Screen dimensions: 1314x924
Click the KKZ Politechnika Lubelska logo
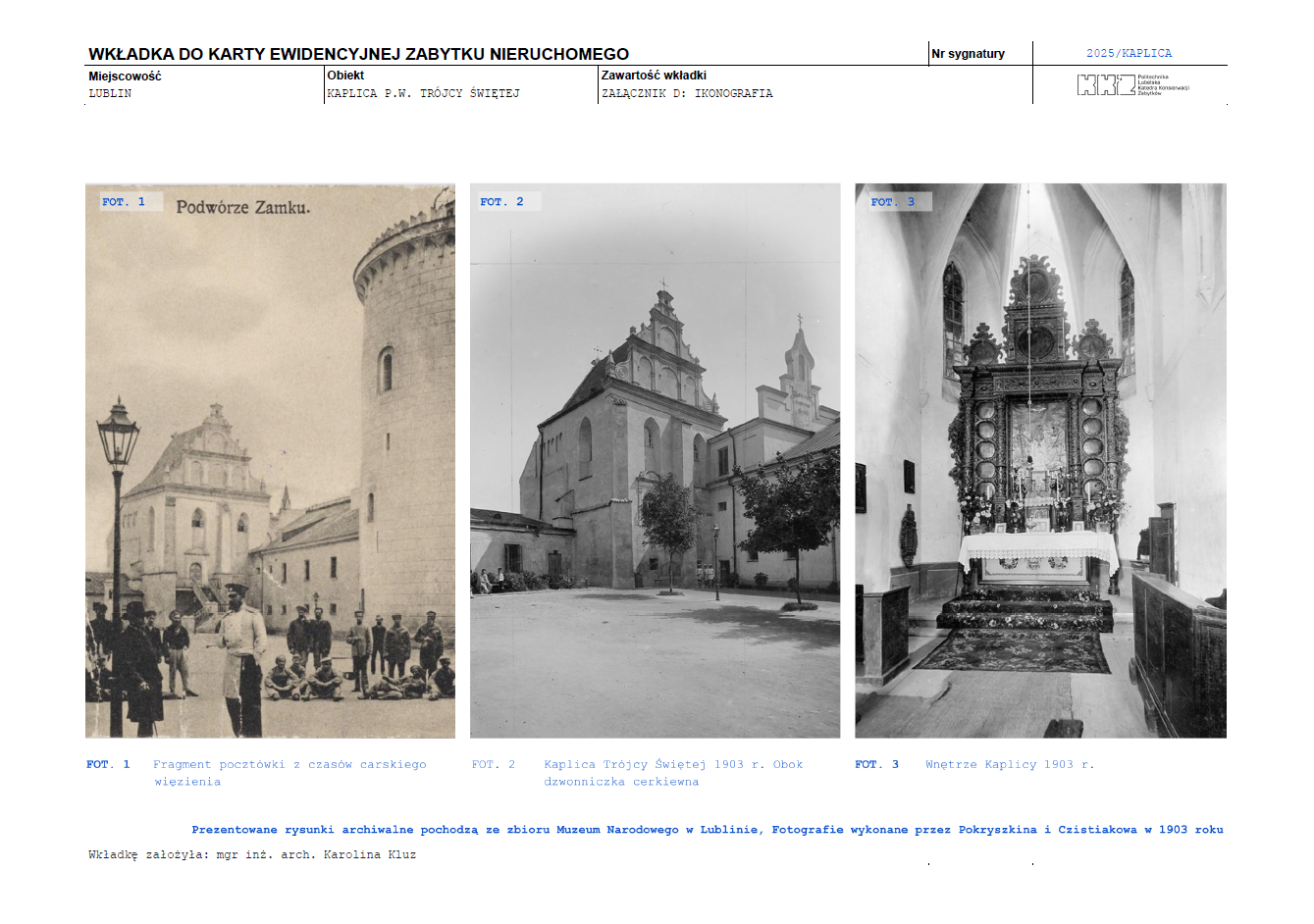1132,85
